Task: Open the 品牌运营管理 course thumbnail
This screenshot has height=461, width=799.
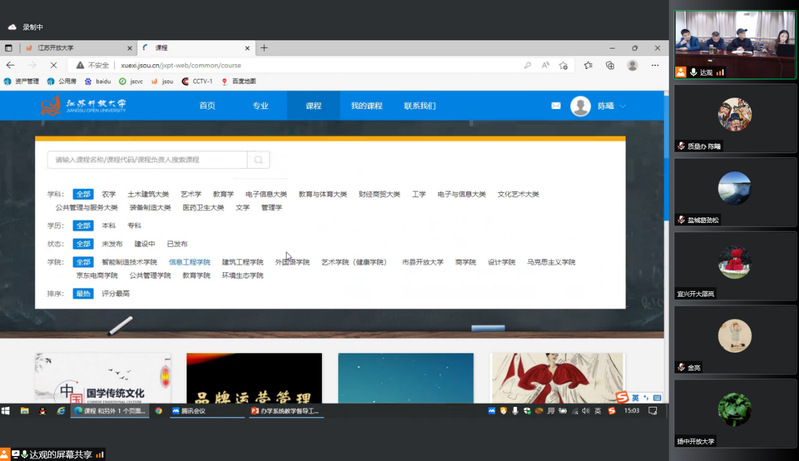Action: tap(254, 378)
